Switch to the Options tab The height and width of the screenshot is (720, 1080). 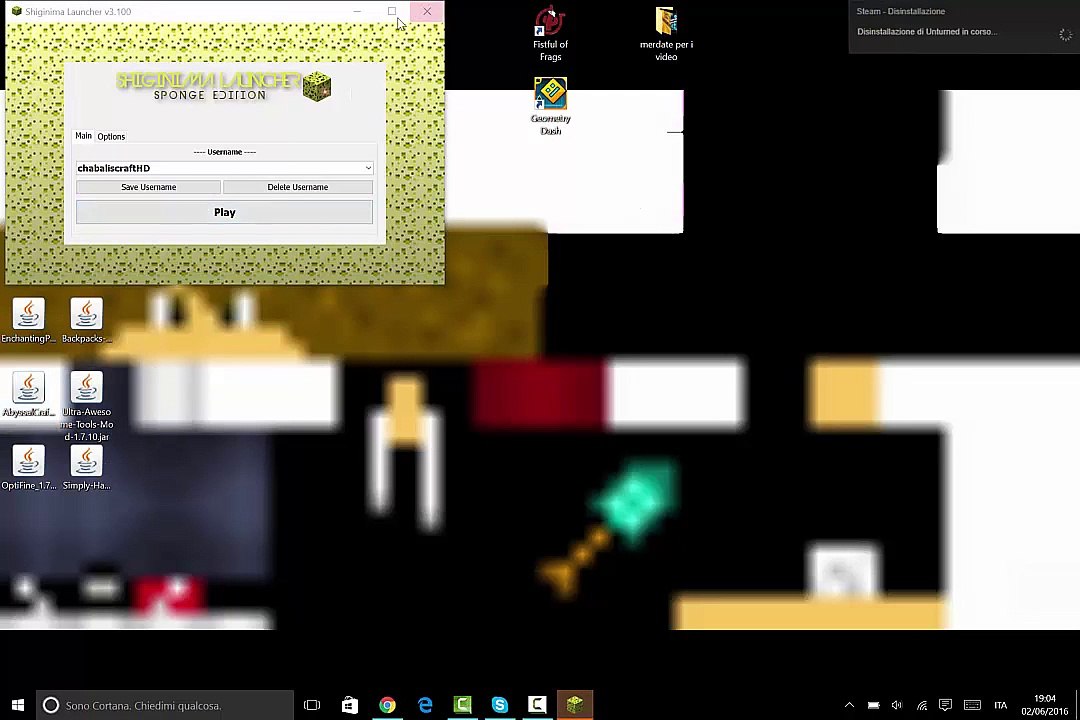[111, 136]
